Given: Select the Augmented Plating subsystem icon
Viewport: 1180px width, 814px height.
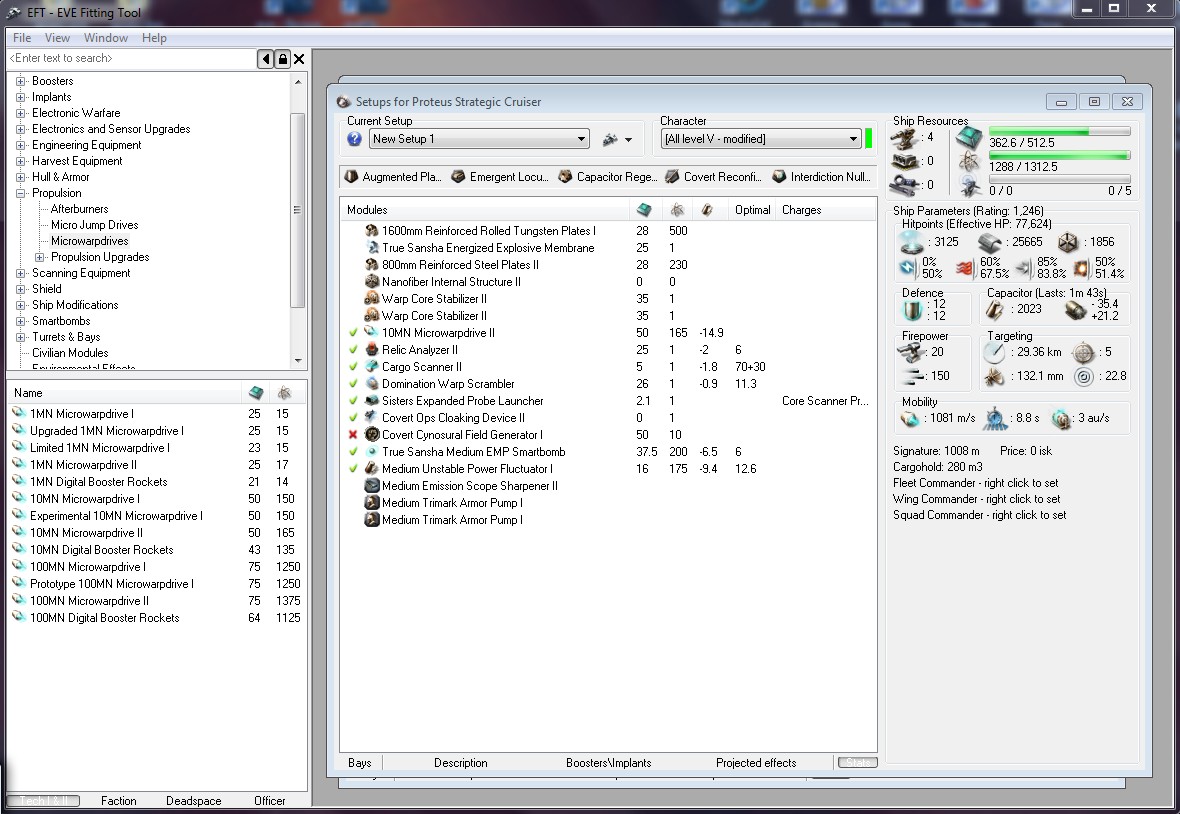Looking at the screenshot, I should 351,177.
